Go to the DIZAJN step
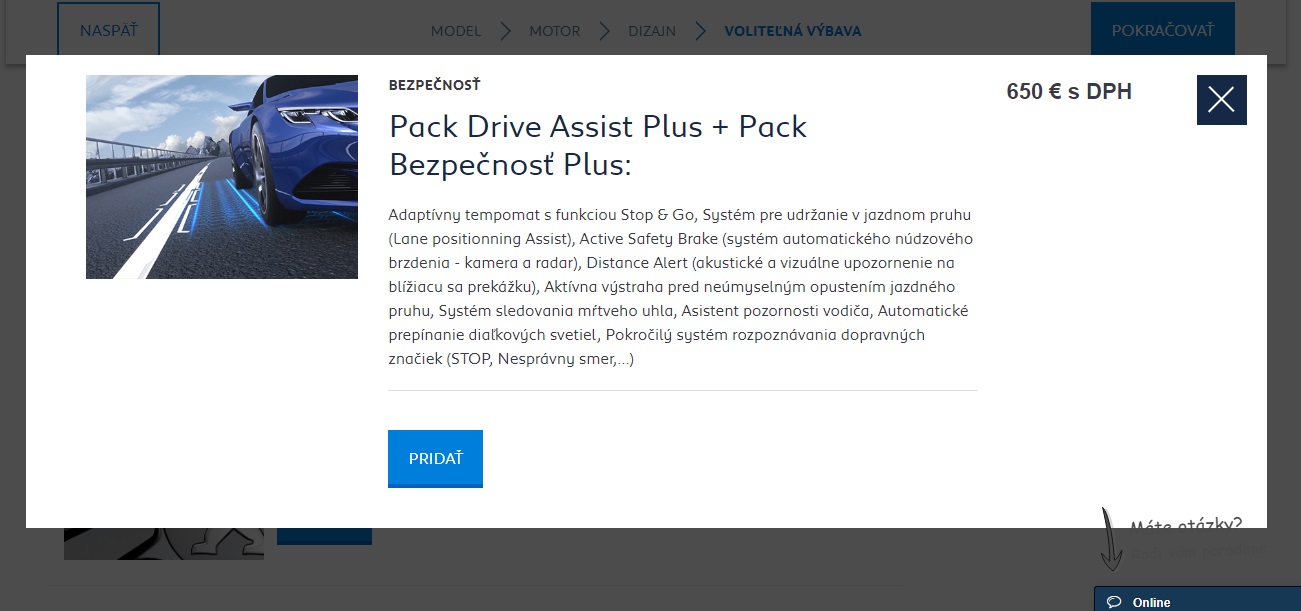The image size is (1301, 611). [652, 31]
